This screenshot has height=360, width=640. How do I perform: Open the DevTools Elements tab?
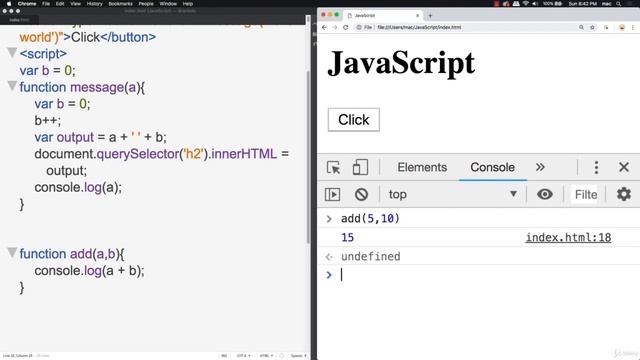422,167
